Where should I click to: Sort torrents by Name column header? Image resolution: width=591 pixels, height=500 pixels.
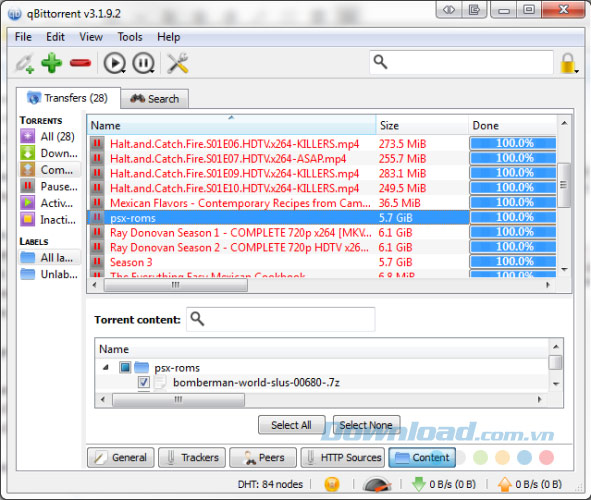click(x=231, y=125)
